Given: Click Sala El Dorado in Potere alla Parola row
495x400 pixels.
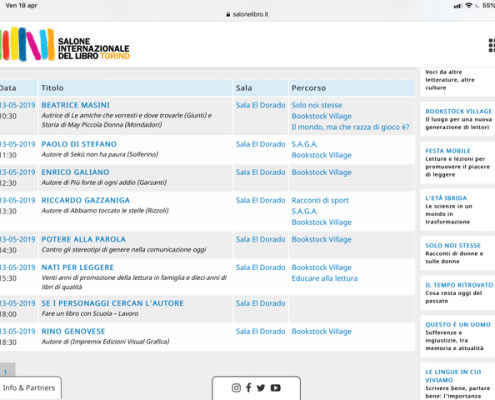Looking at the screenshot, I should coord(260,239).
